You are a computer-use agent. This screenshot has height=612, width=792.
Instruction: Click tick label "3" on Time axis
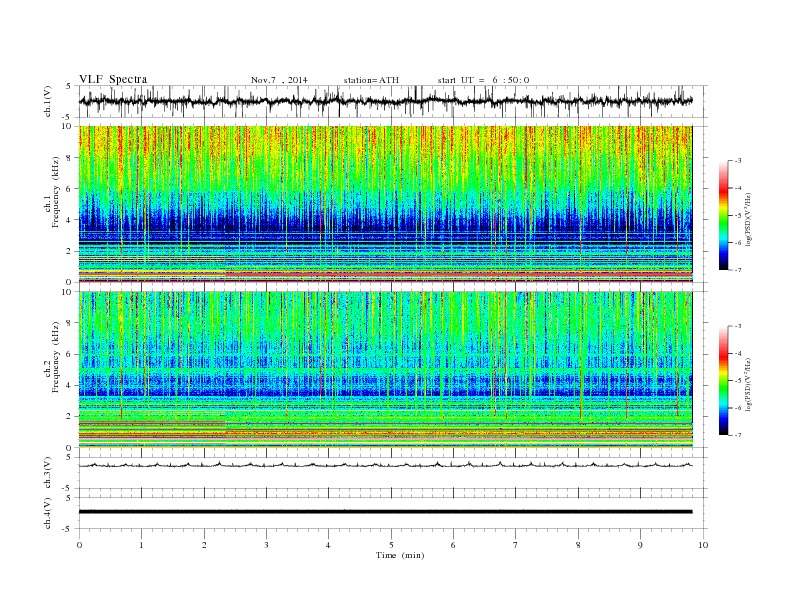266,545
